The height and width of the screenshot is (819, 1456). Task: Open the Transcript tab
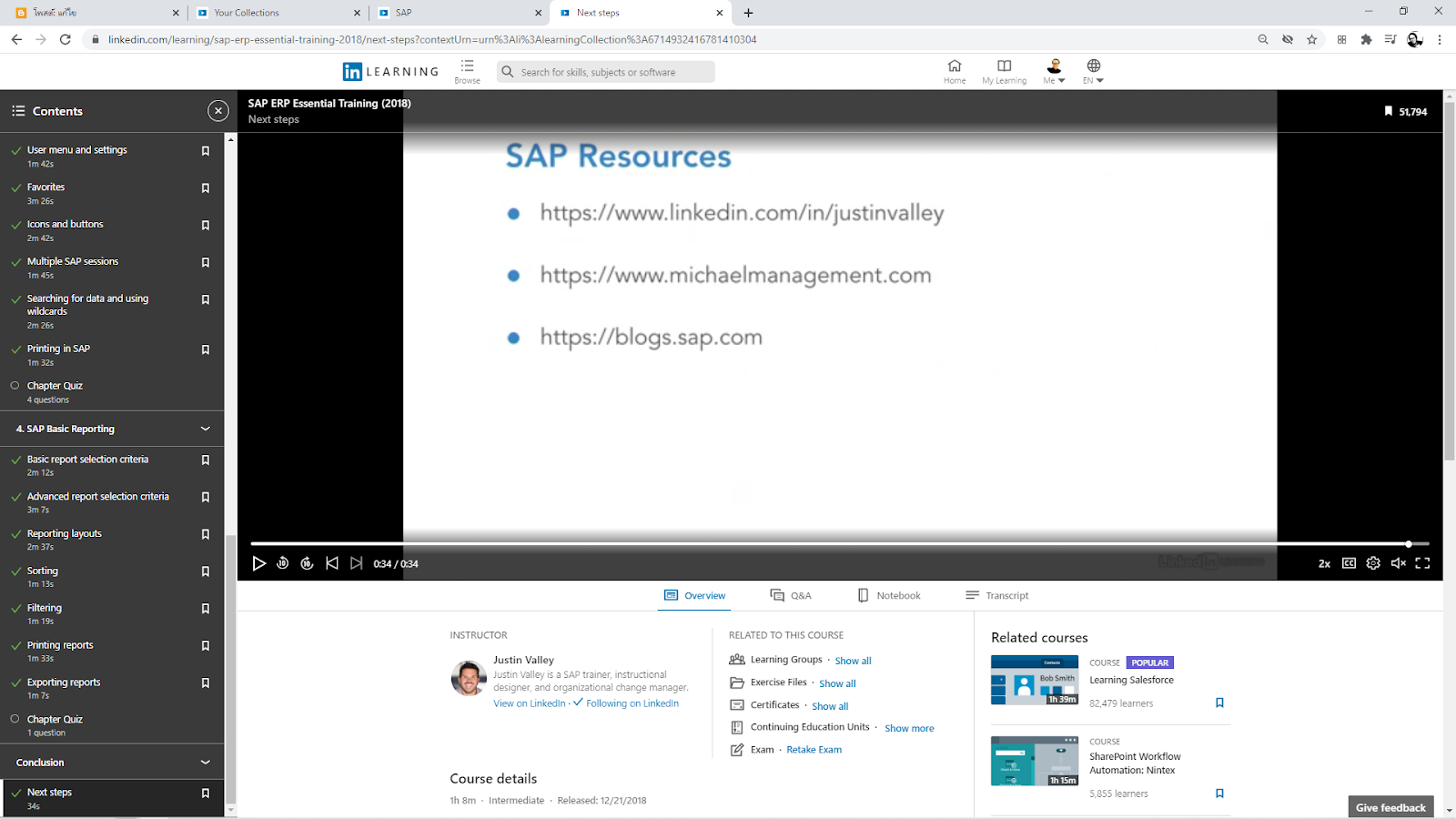[x=996, y=595]
